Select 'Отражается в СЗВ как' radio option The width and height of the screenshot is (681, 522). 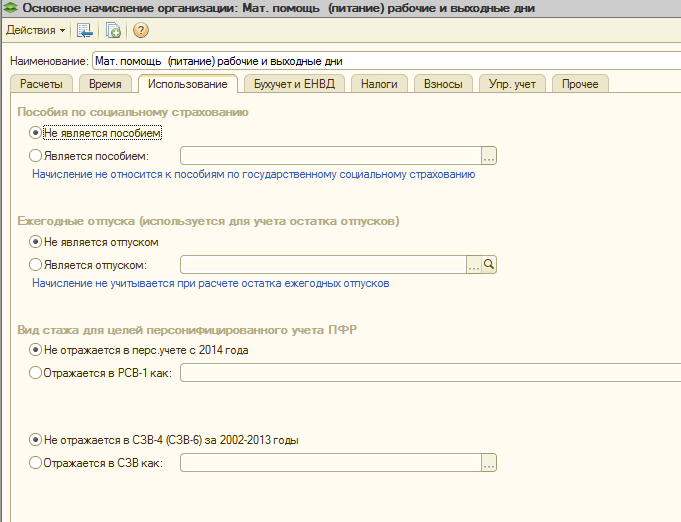pyautogui.click(x=37, y=463)
